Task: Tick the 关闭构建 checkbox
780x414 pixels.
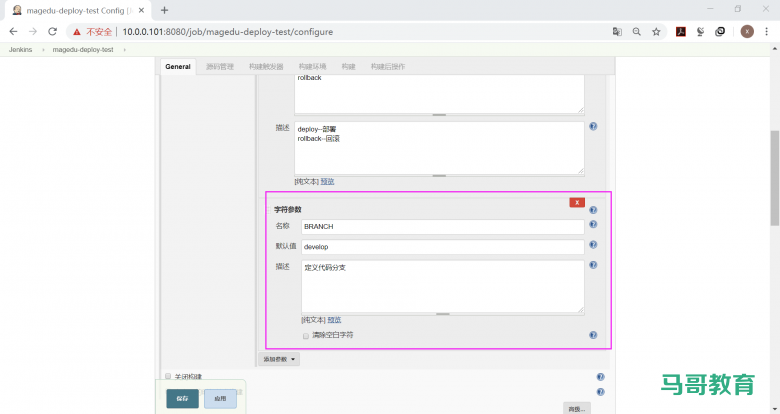Action: click(168, 377)
